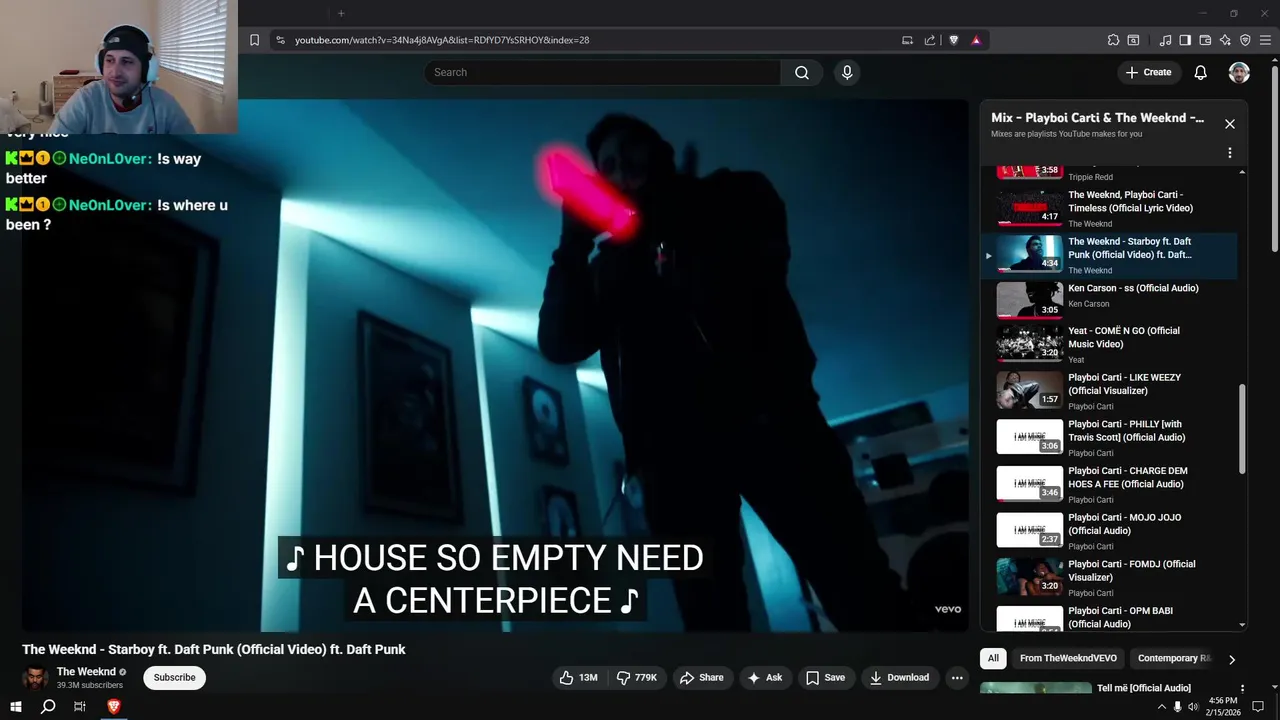Image resolution: width=1280 pixels, height=720 pixels.
Task: Open Windows taskbar search
Action: pos(48,706)
